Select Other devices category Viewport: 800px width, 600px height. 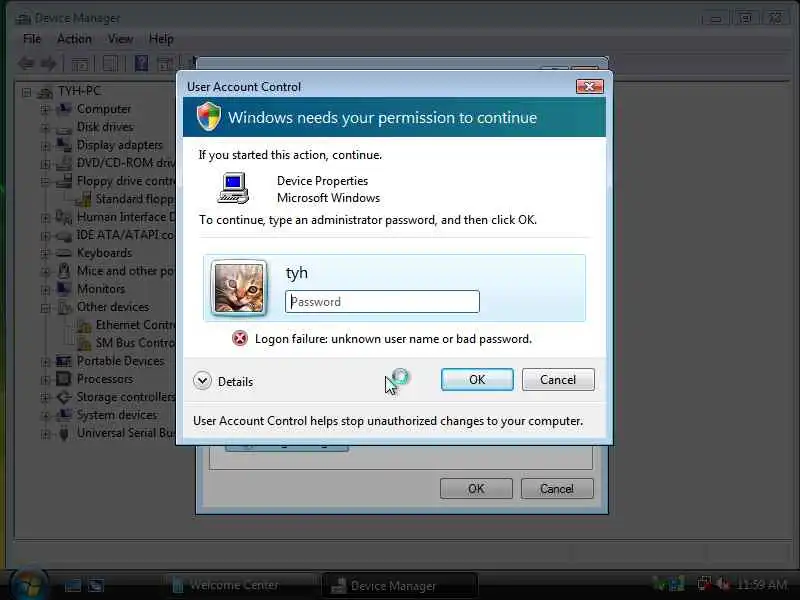coord(113,307)
